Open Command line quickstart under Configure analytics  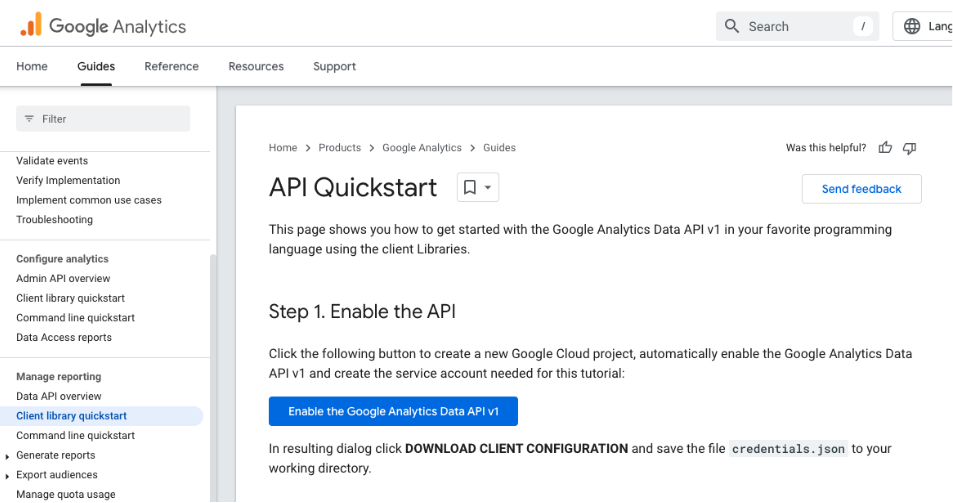click(x=75, y=318)
